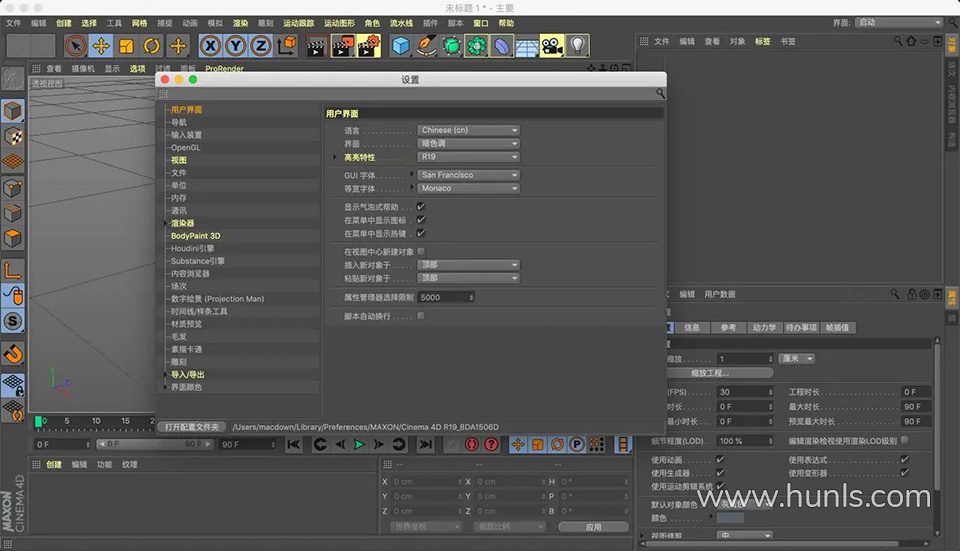Activate the Scale tool in top toolbar
Viewport: 960px width, 551px height.
coord(126,45)
